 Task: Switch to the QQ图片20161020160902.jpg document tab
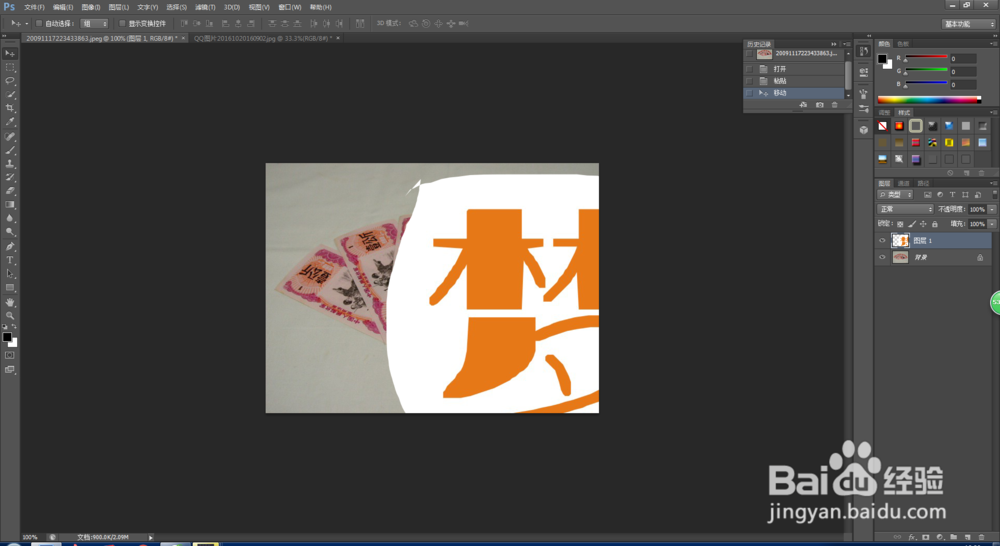tap(262, 38)
